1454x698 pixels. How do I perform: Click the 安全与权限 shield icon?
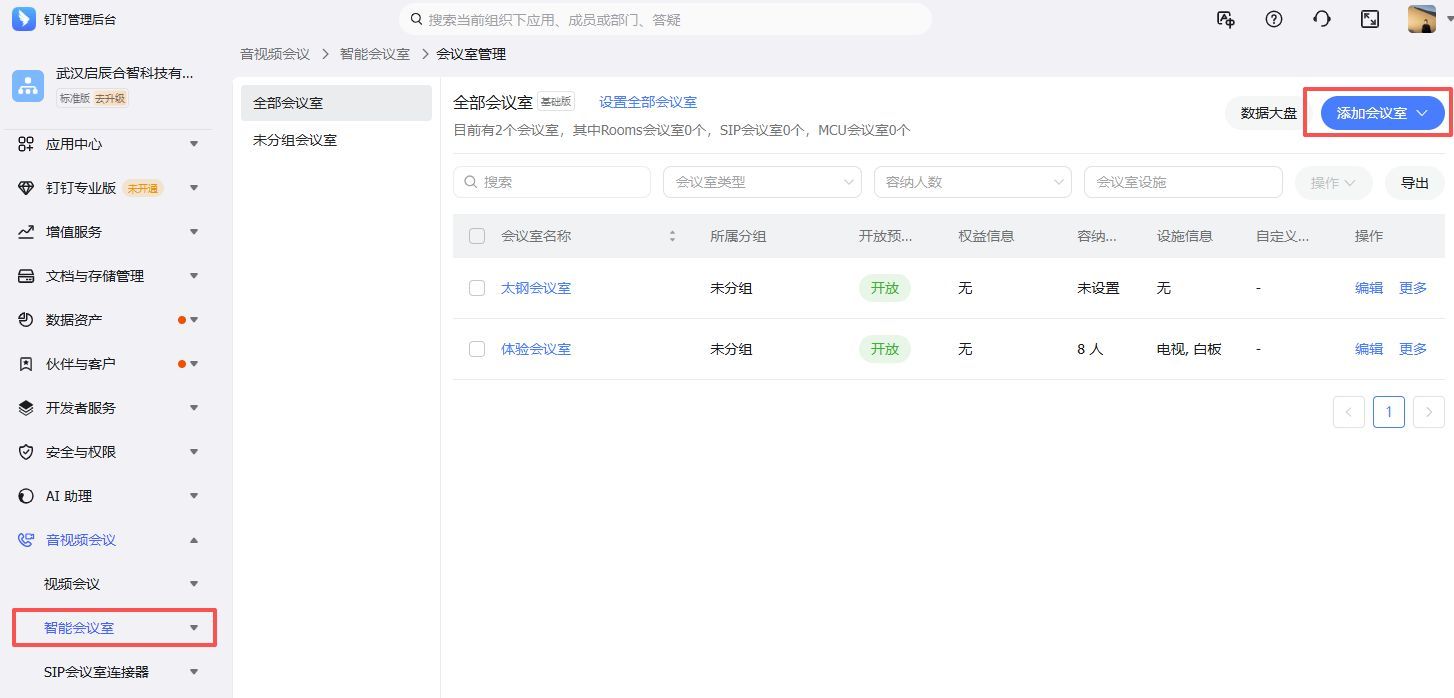tap(27, 452)
